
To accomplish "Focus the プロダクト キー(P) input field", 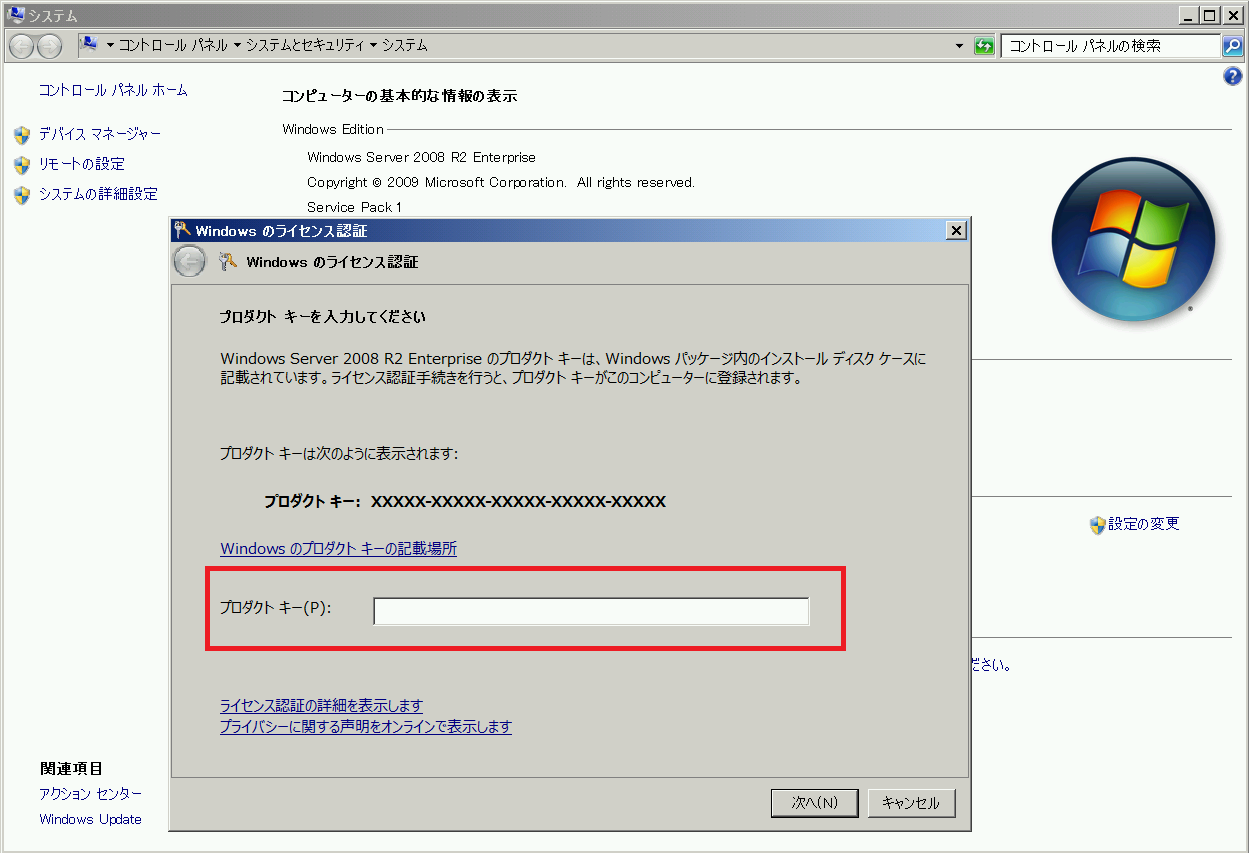I will [591, 611].
